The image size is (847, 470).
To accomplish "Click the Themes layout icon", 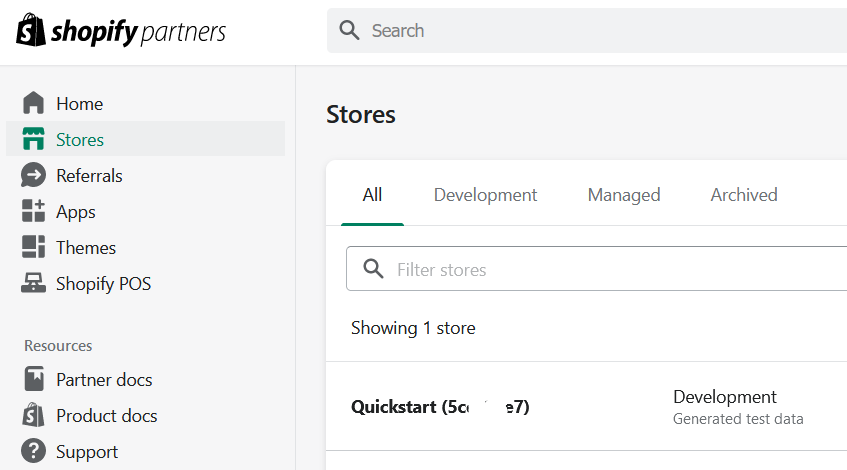I will tap(34, 248).
